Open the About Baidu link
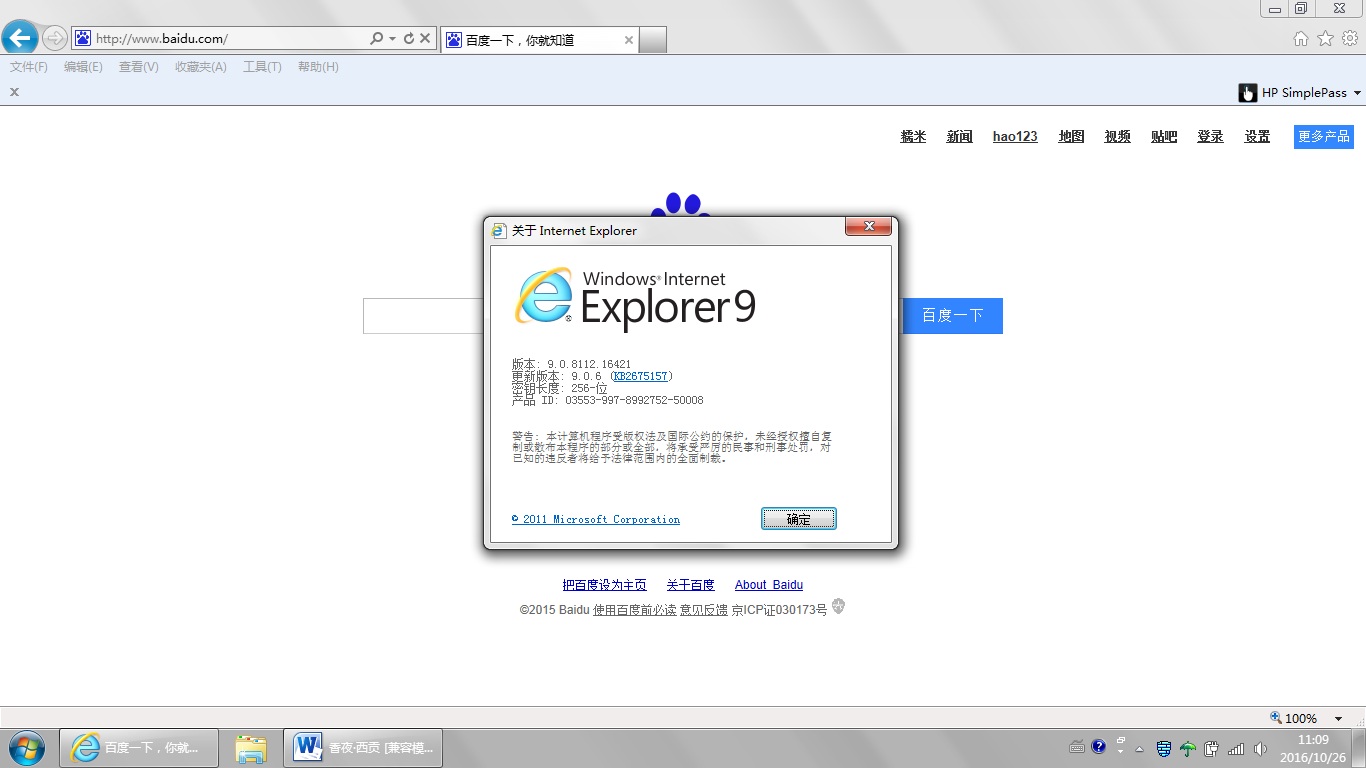 pos(769,585)
